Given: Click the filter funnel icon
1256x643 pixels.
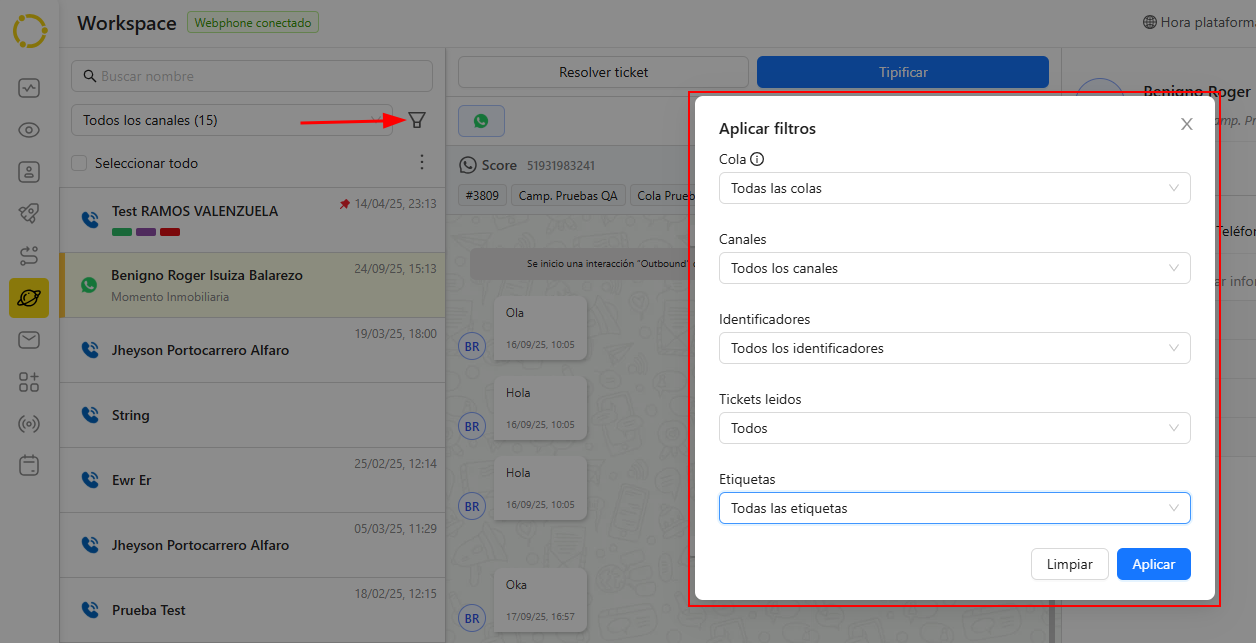Looking at the screenshot, I should [417, 120].
